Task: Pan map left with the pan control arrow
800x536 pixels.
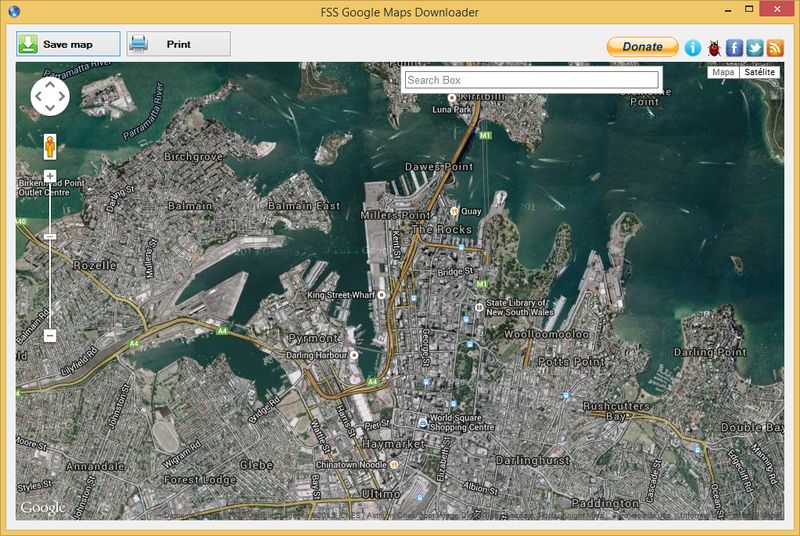Action: [39, 96]
